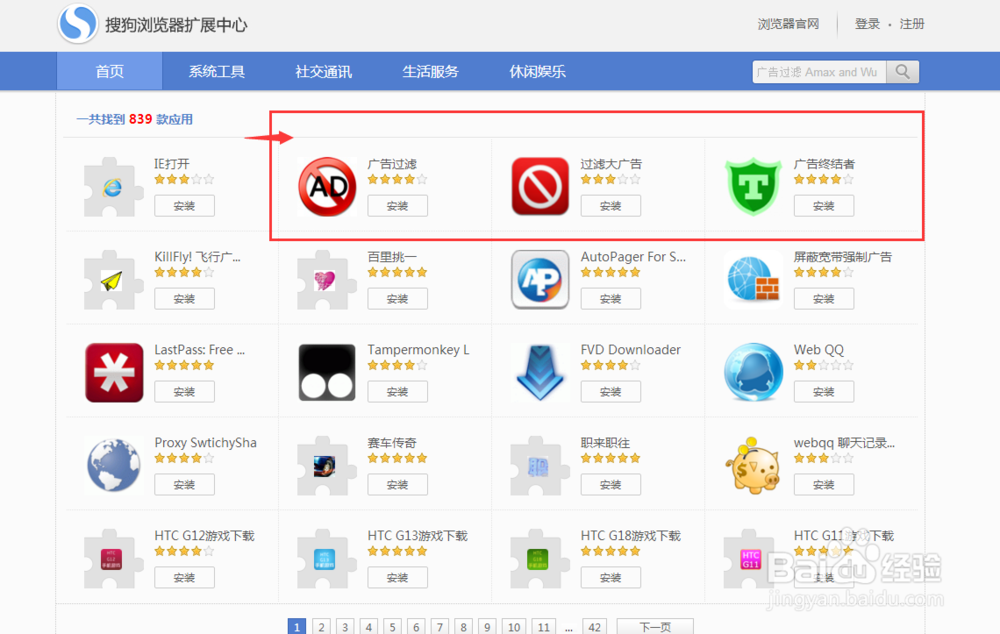Open the webqq piggy bank icon
1000x634 pixels.
coord(753,466)
